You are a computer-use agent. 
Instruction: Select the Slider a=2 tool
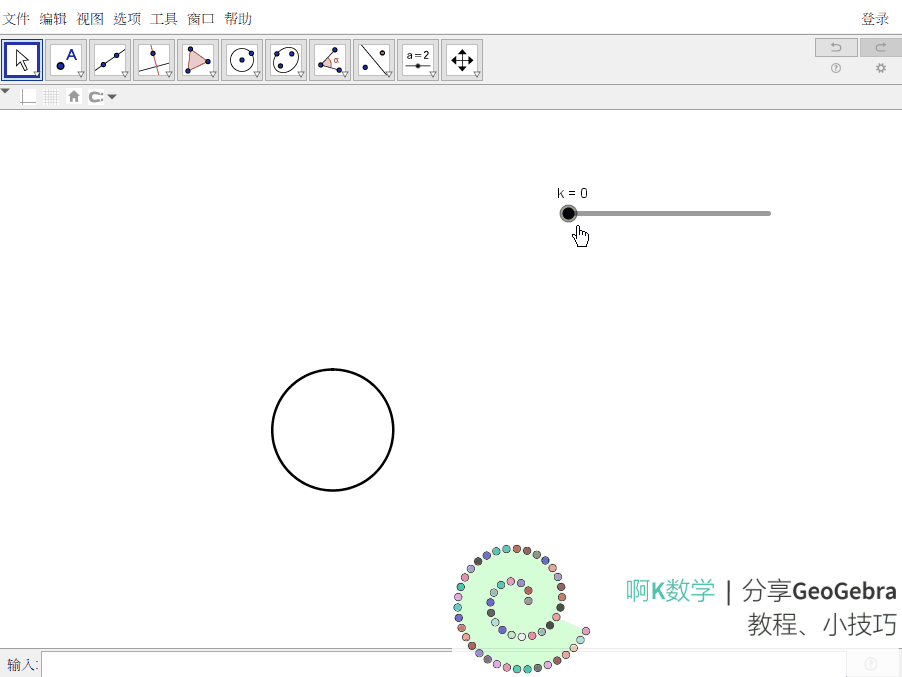(x=418, y=60)
